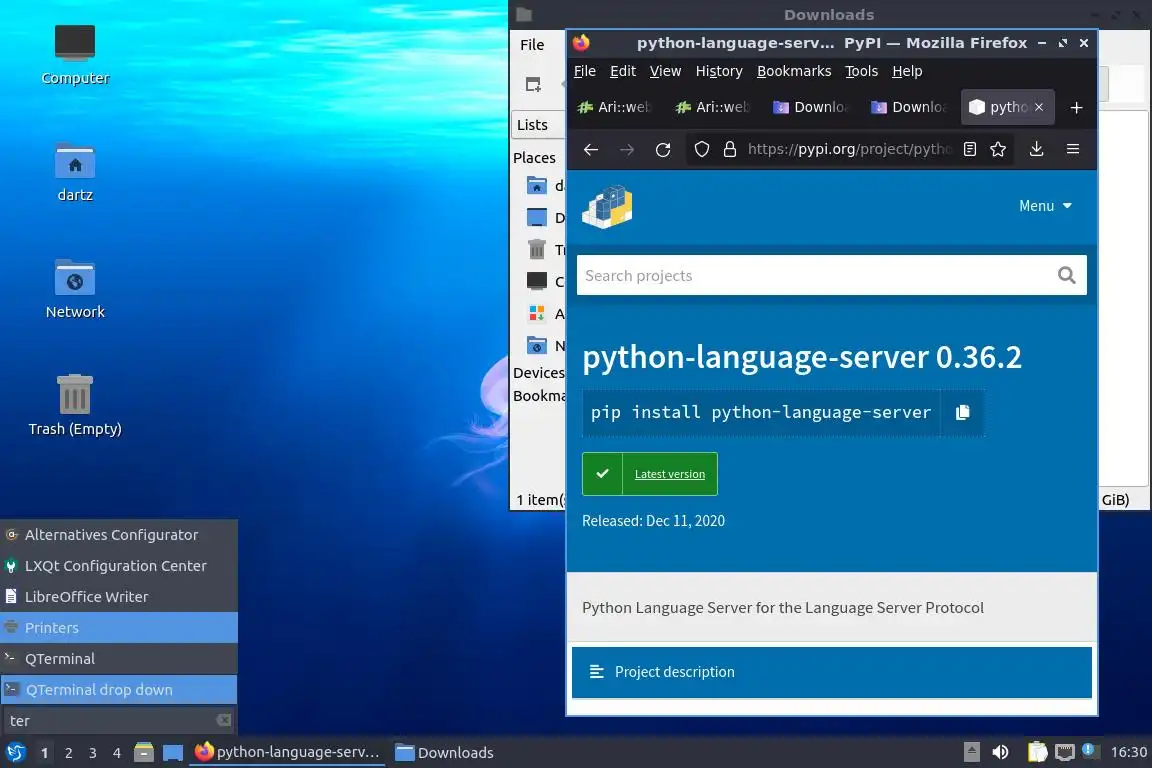Launch QTerminal from the menu

pyautogui.click(x=119, y=658)
